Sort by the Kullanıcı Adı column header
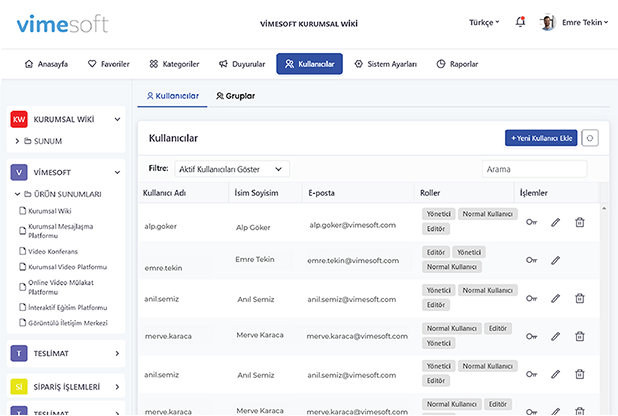The width and height of the screenshot is (618, 416). pos(165,192)
